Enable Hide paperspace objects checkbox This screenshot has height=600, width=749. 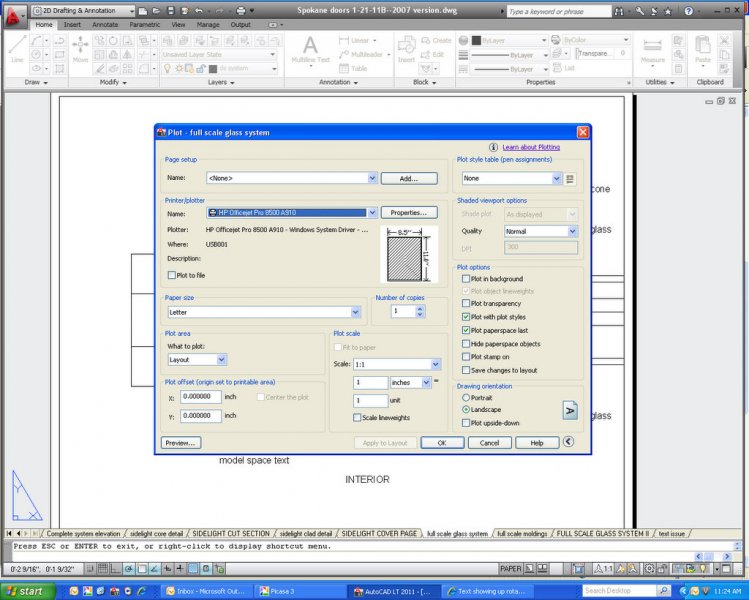point(466,343)
